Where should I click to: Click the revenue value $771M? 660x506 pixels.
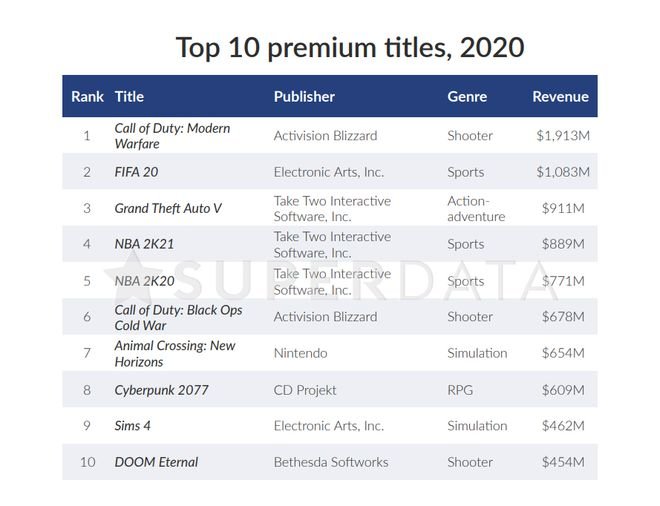(x=563, y=281)
